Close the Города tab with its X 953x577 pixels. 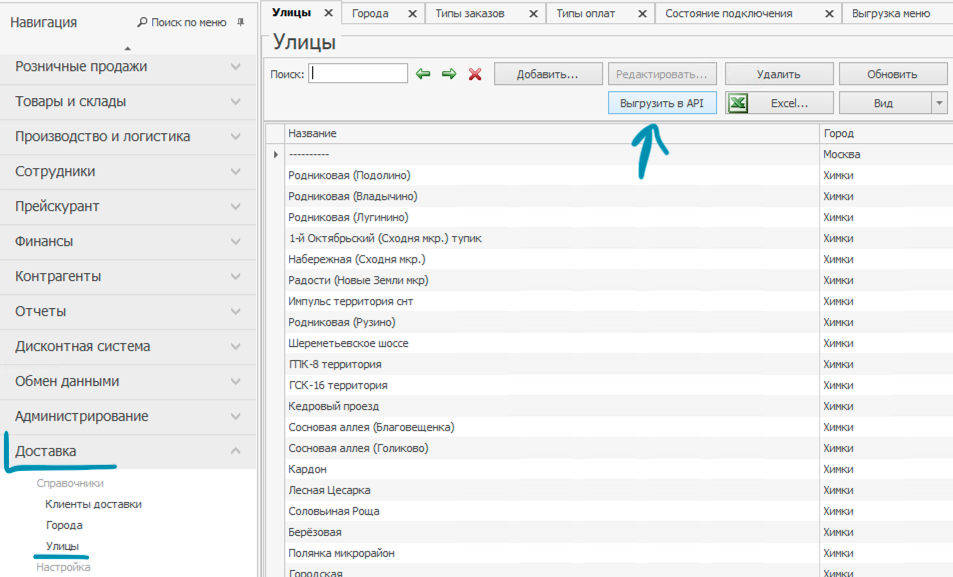(411, 13)
